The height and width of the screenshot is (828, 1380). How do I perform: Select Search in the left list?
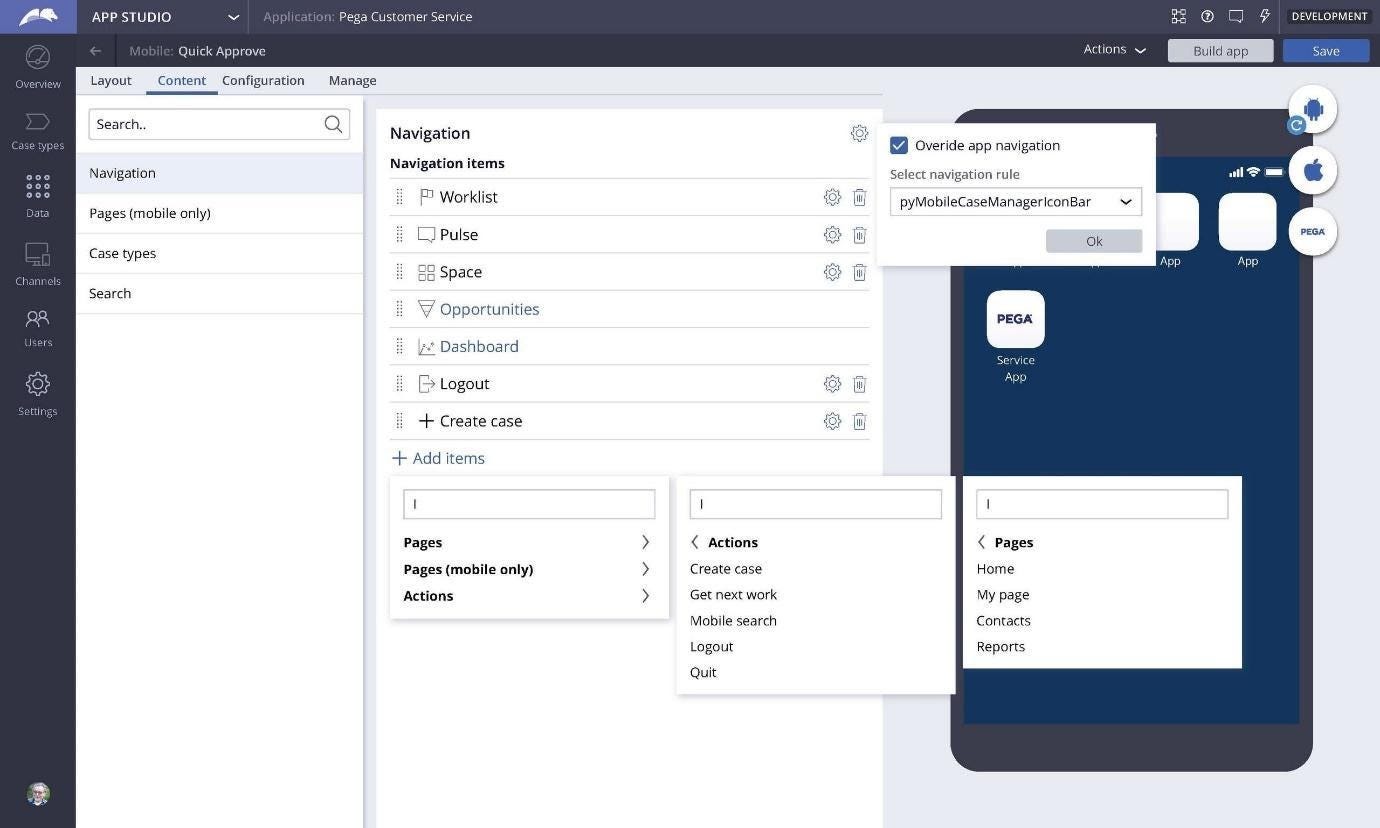tap(220, 293)
